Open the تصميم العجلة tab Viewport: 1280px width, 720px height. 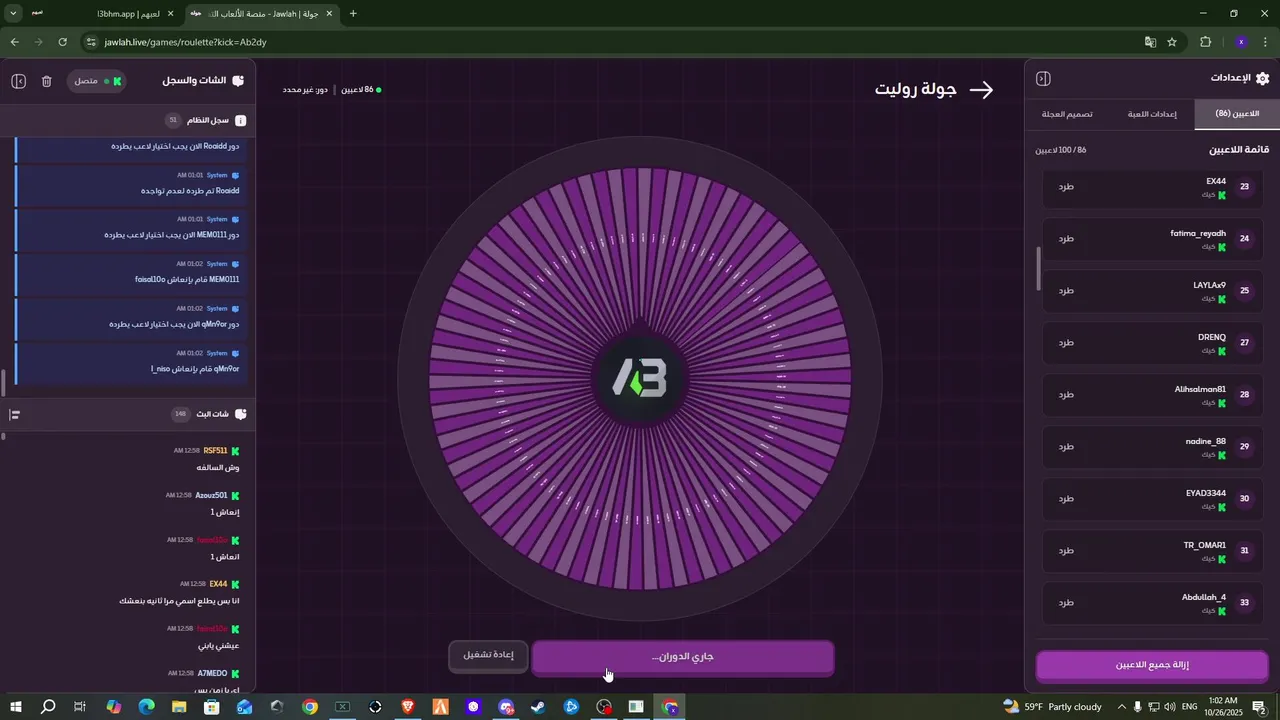point(1067,114)
